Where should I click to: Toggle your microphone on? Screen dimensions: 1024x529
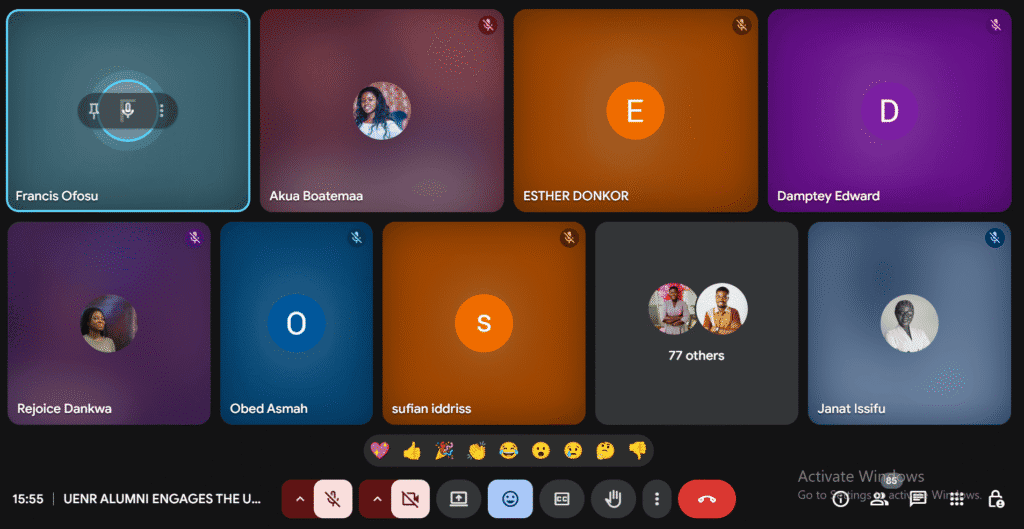coord(333,498)
